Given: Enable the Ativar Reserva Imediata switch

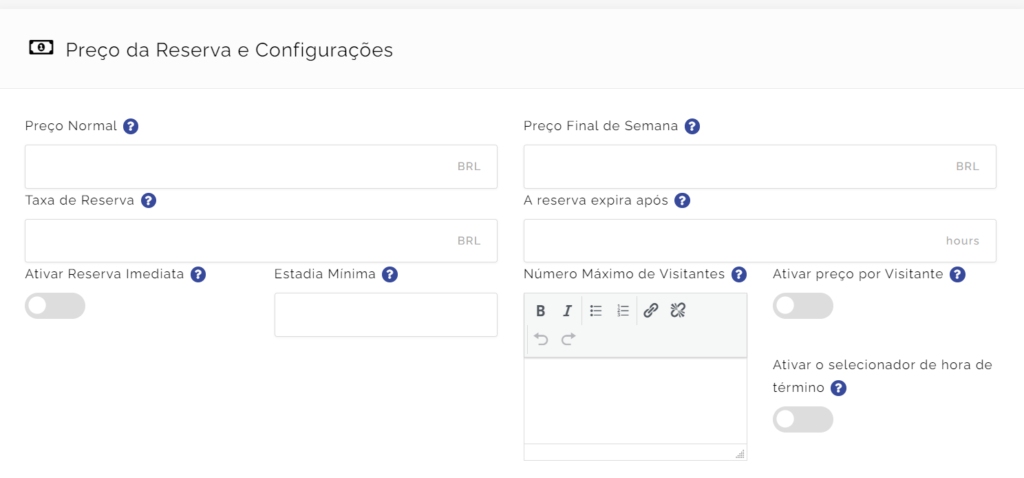Looking at the screenshot, I should click(x=55, y=306).
